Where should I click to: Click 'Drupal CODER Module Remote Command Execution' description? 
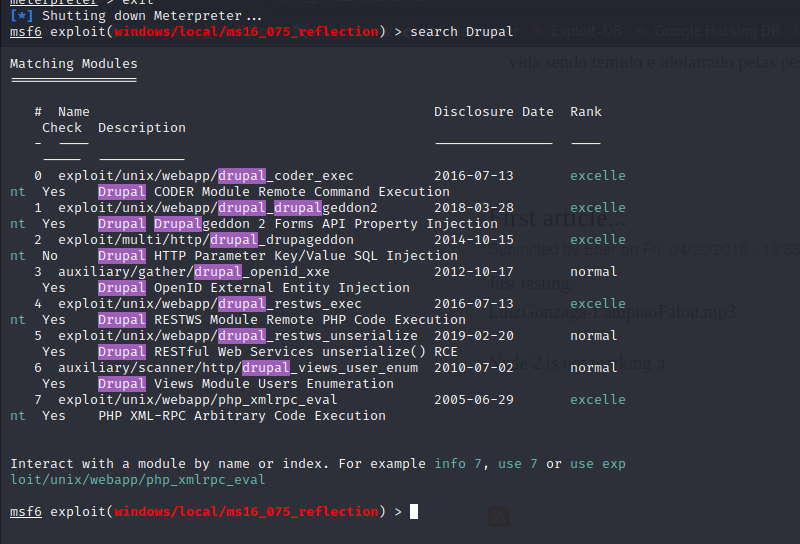tap(274, 192)
